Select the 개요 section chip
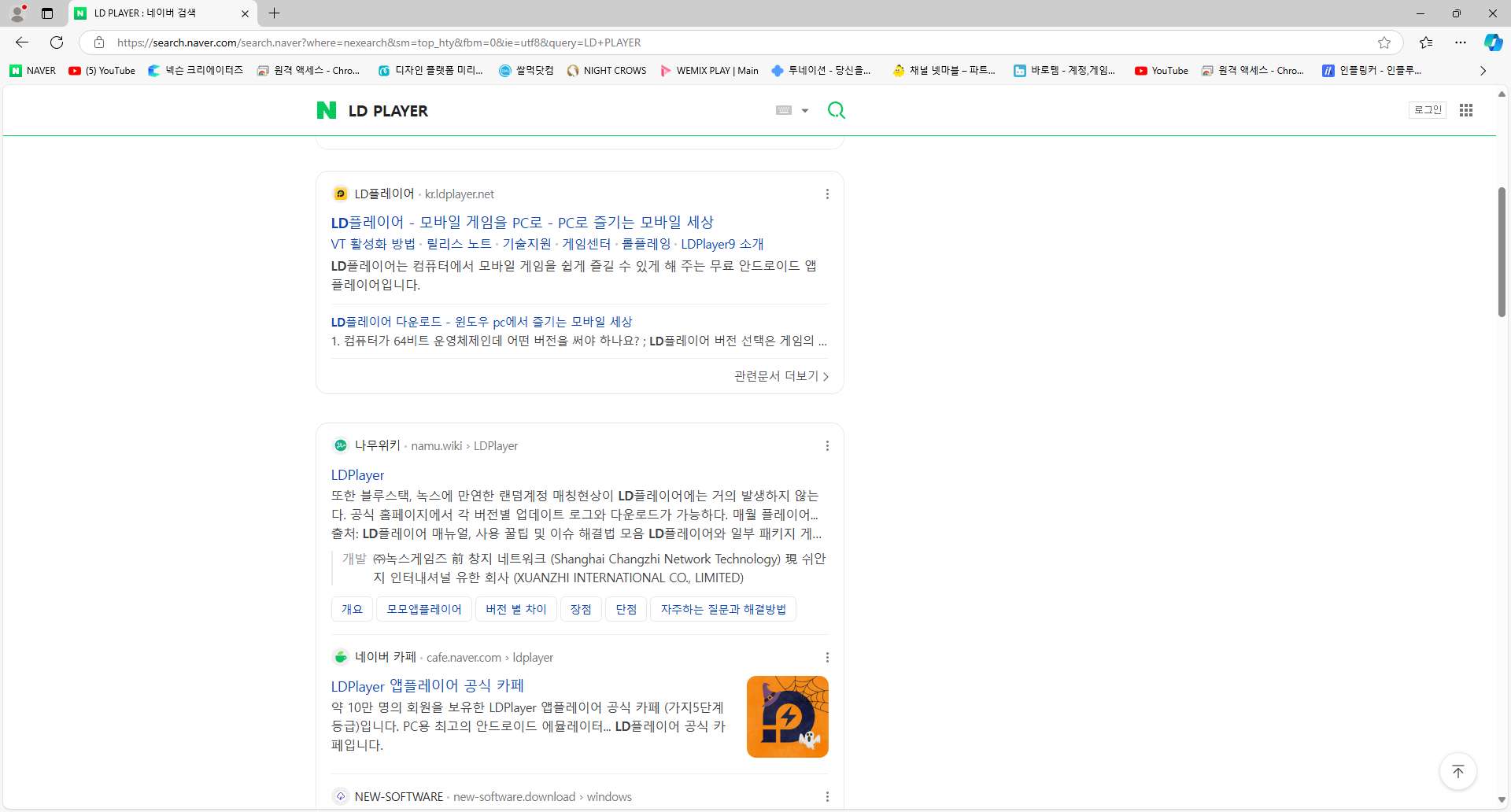This screenshot has height=812, width=1511. click(352, 609)
